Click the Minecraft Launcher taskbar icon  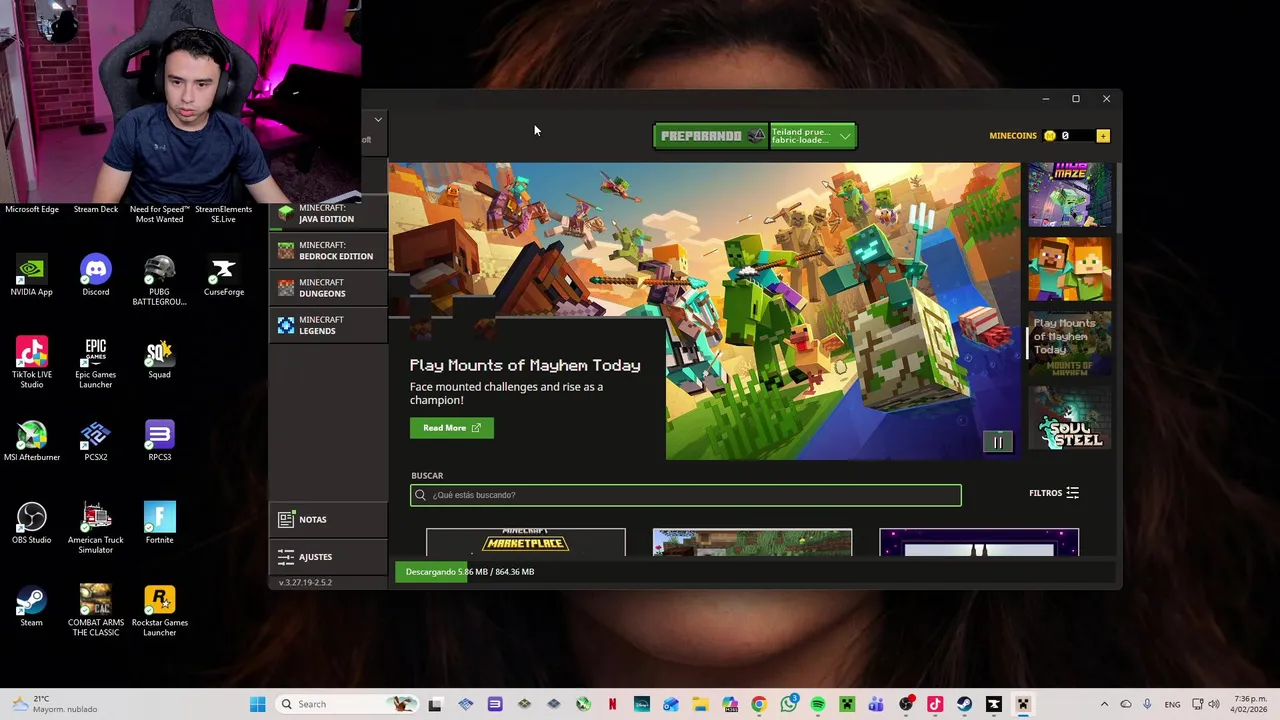1022,704
